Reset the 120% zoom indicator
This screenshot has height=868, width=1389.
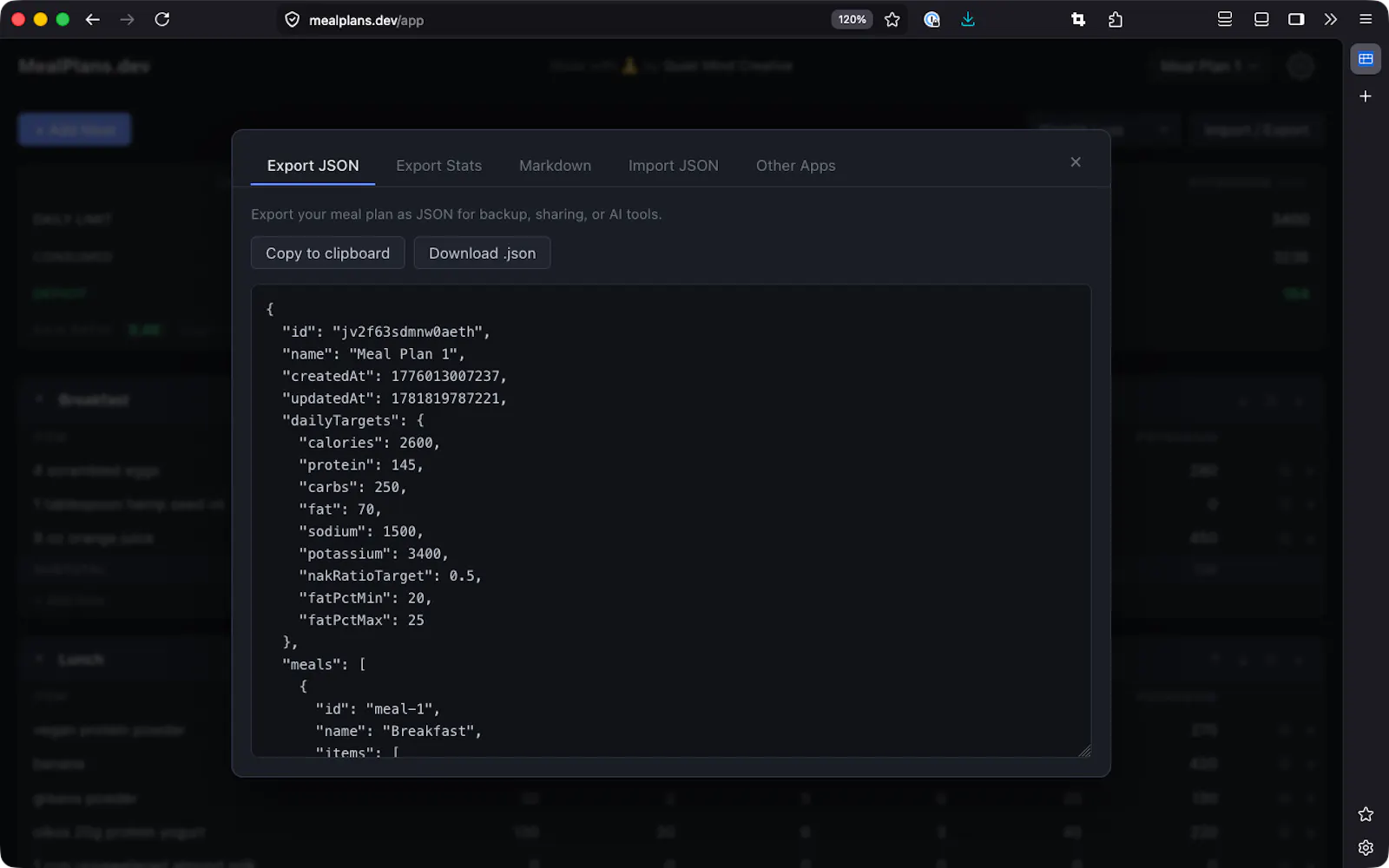coord(852,19)
